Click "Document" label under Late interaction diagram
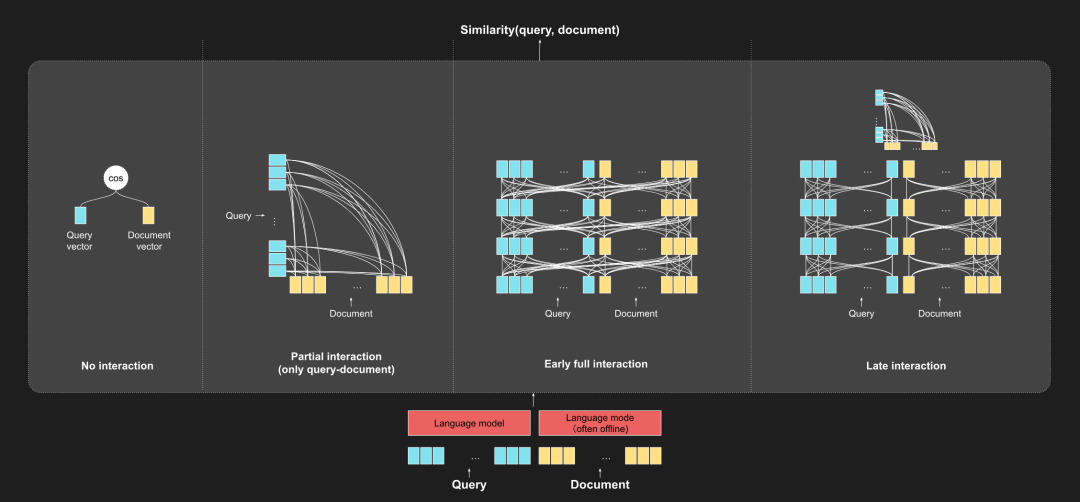 point(939,314)
